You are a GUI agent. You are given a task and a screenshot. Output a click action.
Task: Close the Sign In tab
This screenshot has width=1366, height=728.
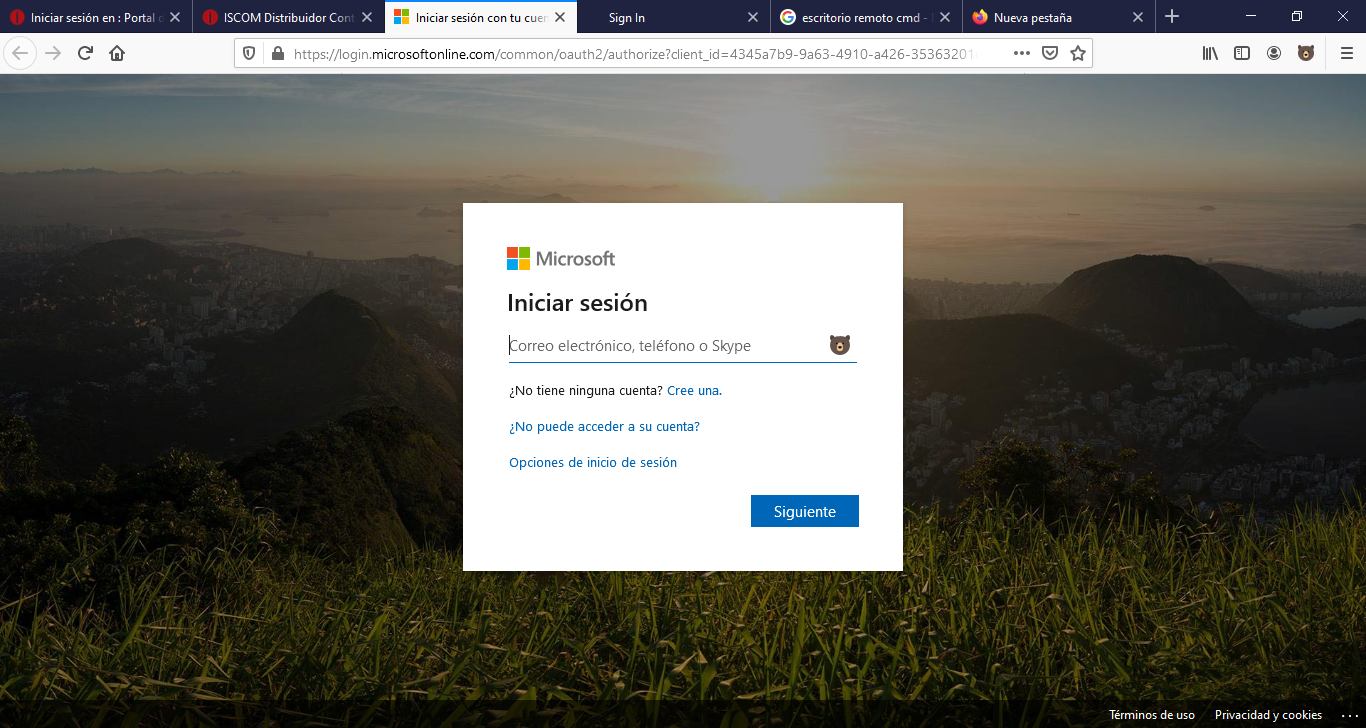pos(753,17)
